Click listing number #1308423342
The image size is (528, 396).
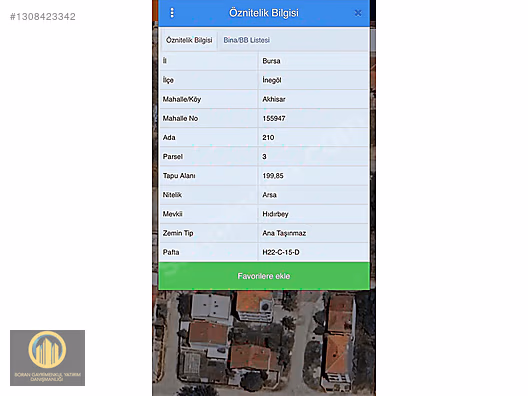[x=43, y=16]
